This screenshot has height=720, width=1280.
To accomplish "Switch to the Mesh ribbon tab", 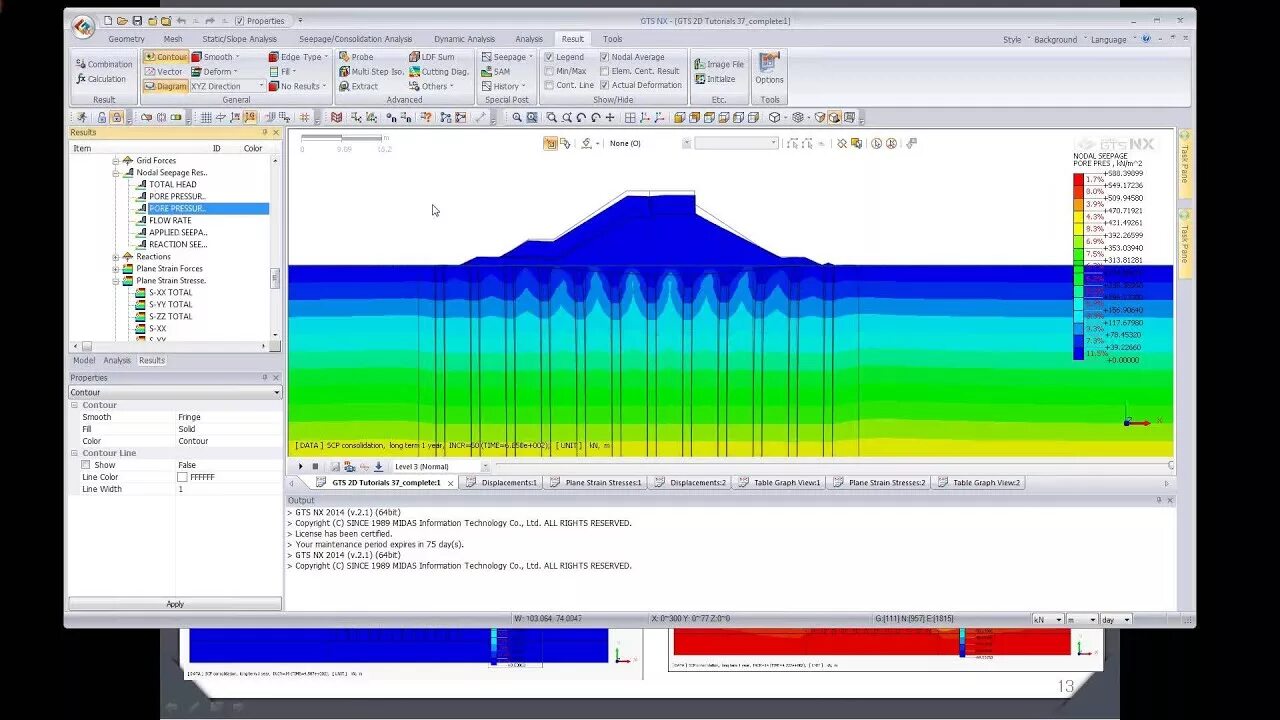I will [x=173, y=39].
